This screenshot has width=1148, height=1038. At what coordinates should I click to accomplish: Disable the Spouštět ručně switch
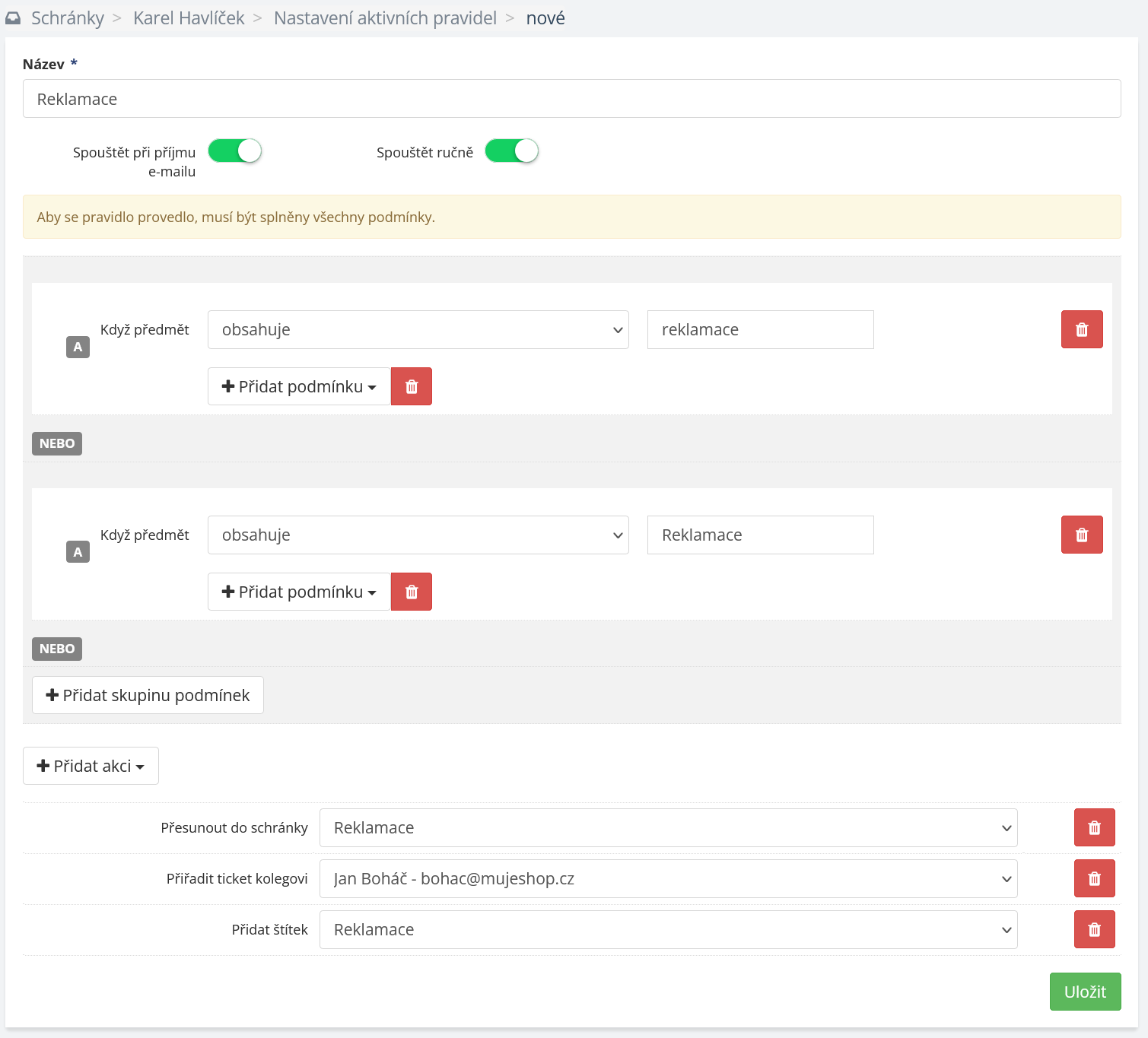click(511, 151)
